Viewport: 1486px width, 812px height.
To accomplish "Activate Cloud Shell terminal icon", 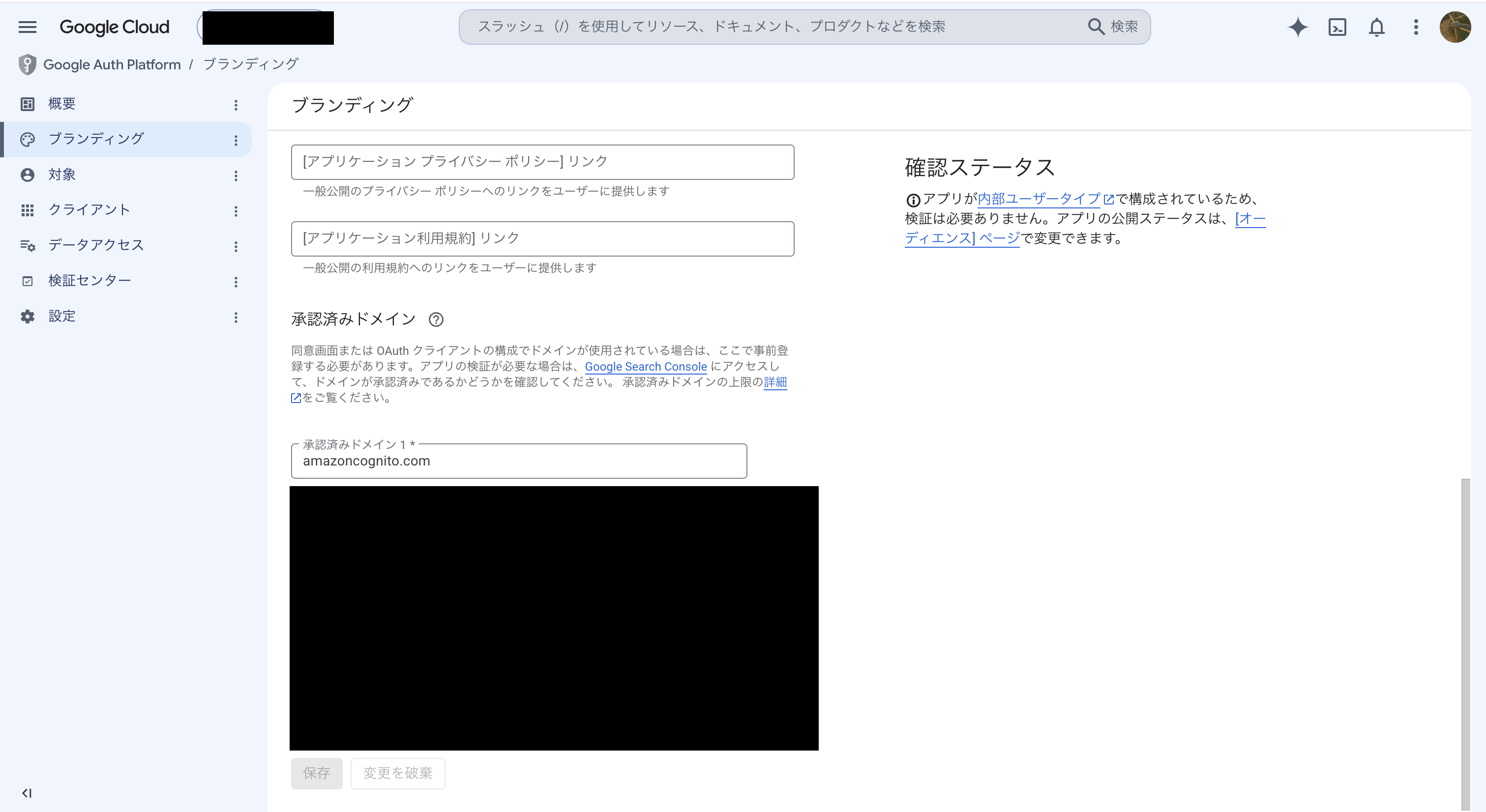I will (x=1337, y=27).
